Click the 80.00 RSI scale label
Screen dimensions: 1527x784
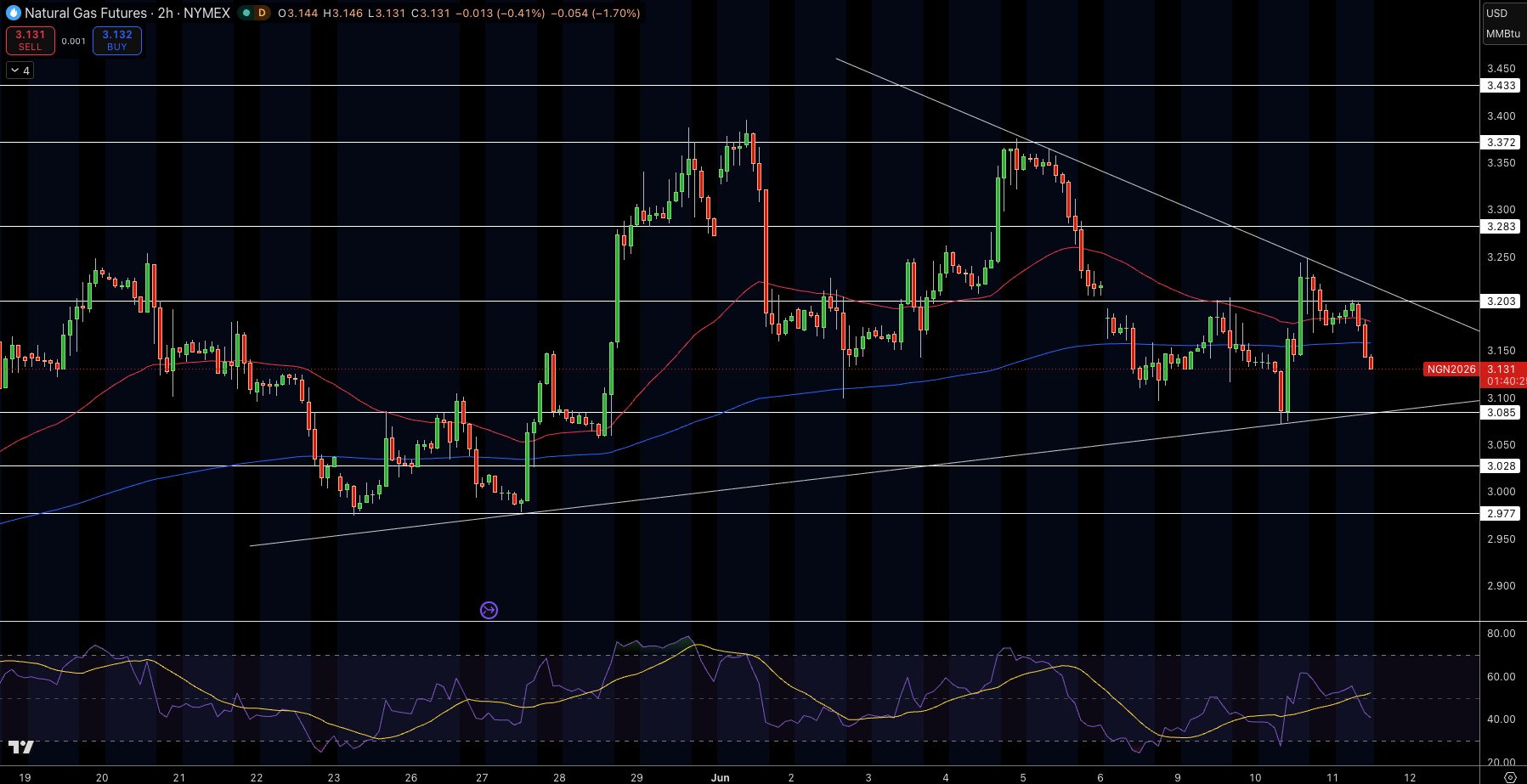(x=1502, y=634)
